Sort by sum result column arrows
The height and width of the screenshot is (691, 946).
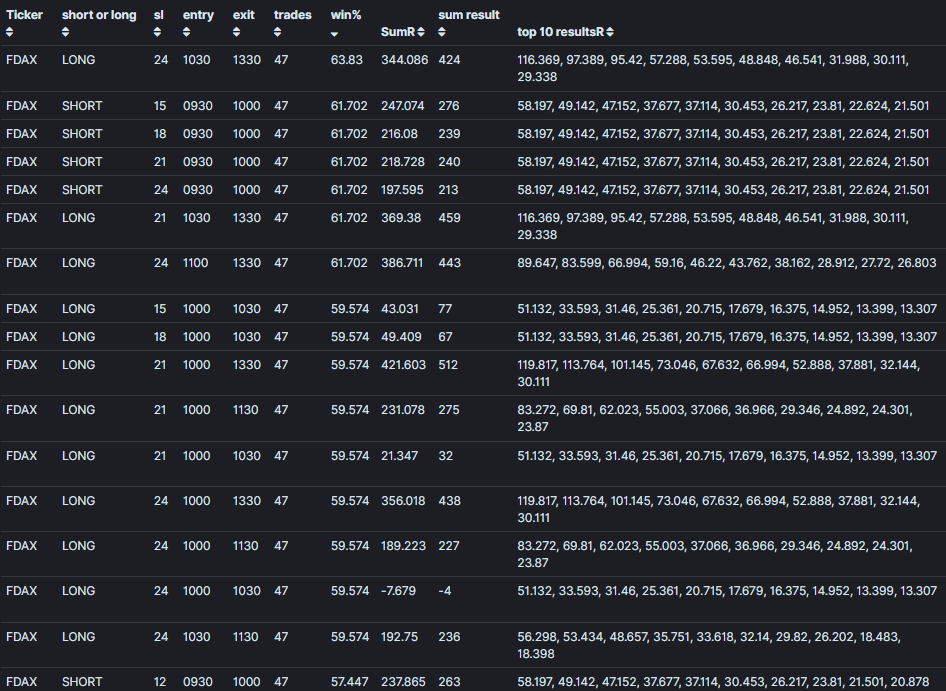[x=442, y=32]
